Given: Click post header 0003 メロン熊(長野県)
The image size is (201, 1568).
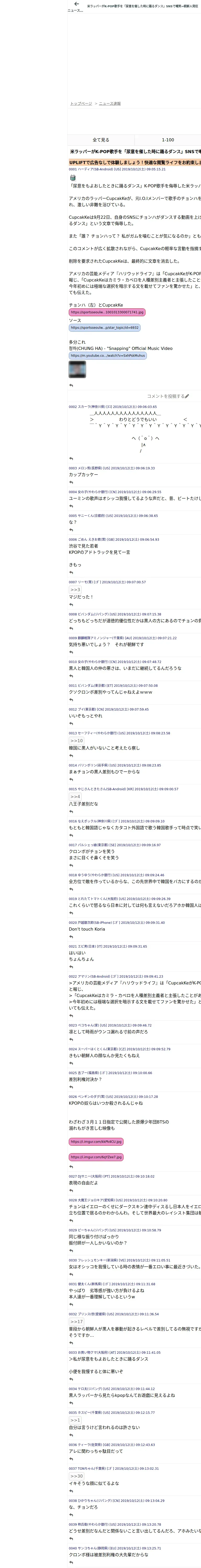Looking at the screenshot, I should [111, 468].
